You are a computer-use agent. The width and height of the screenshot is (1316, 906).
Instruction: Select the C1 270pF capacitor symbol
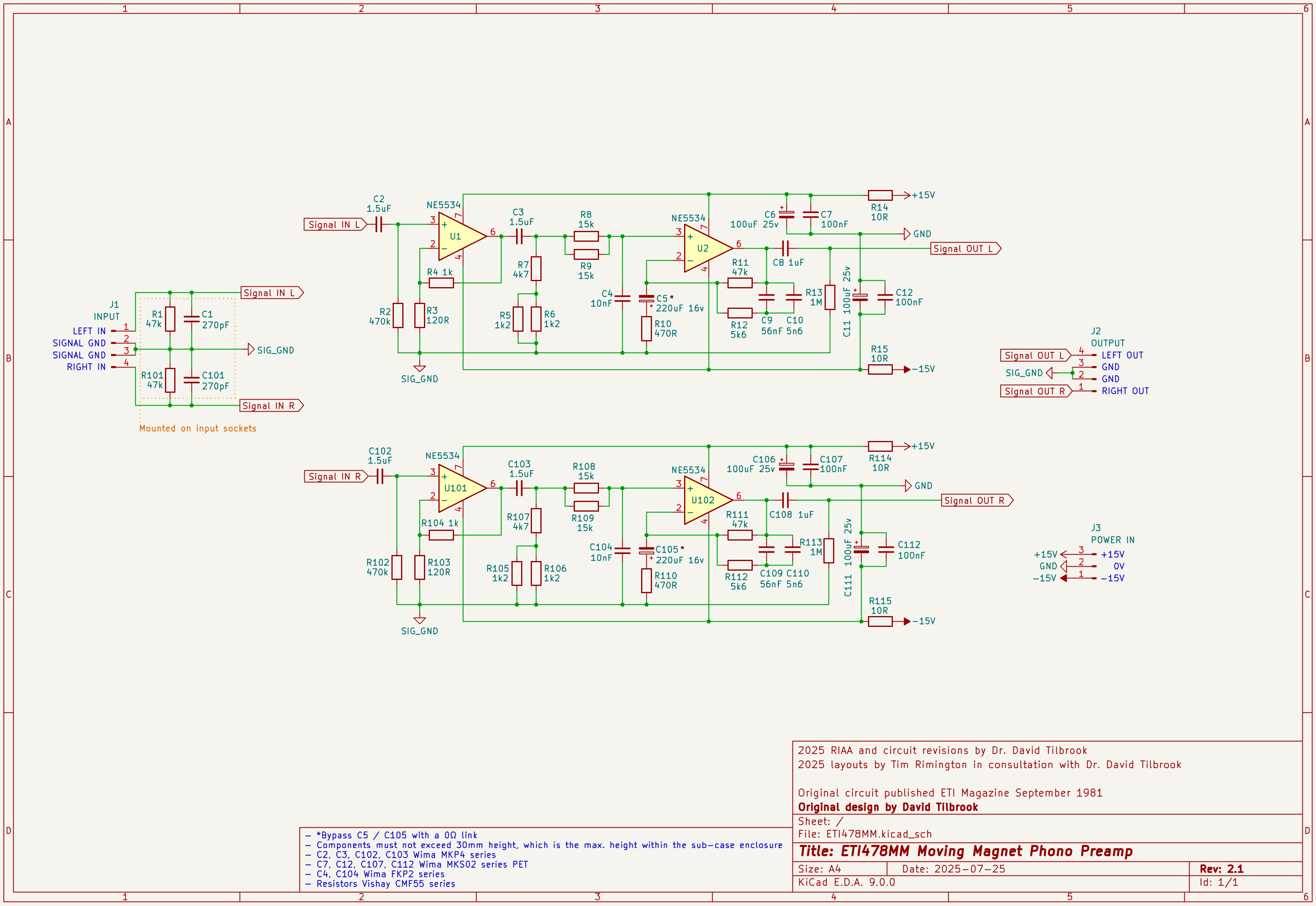coord(192,319)
